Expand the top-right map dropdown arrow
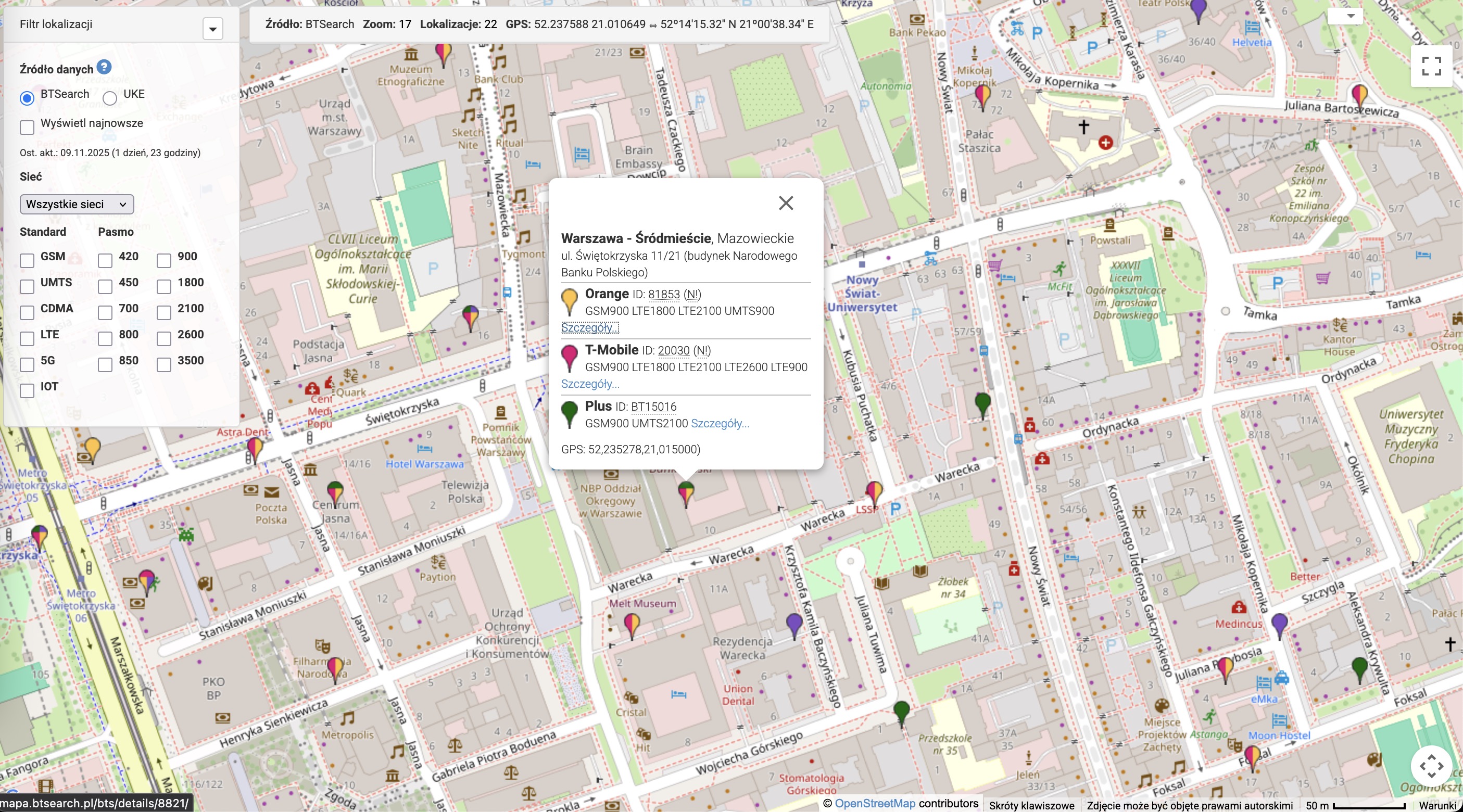The width and height of the screenshot is (1463, 812). point(1351,16)
